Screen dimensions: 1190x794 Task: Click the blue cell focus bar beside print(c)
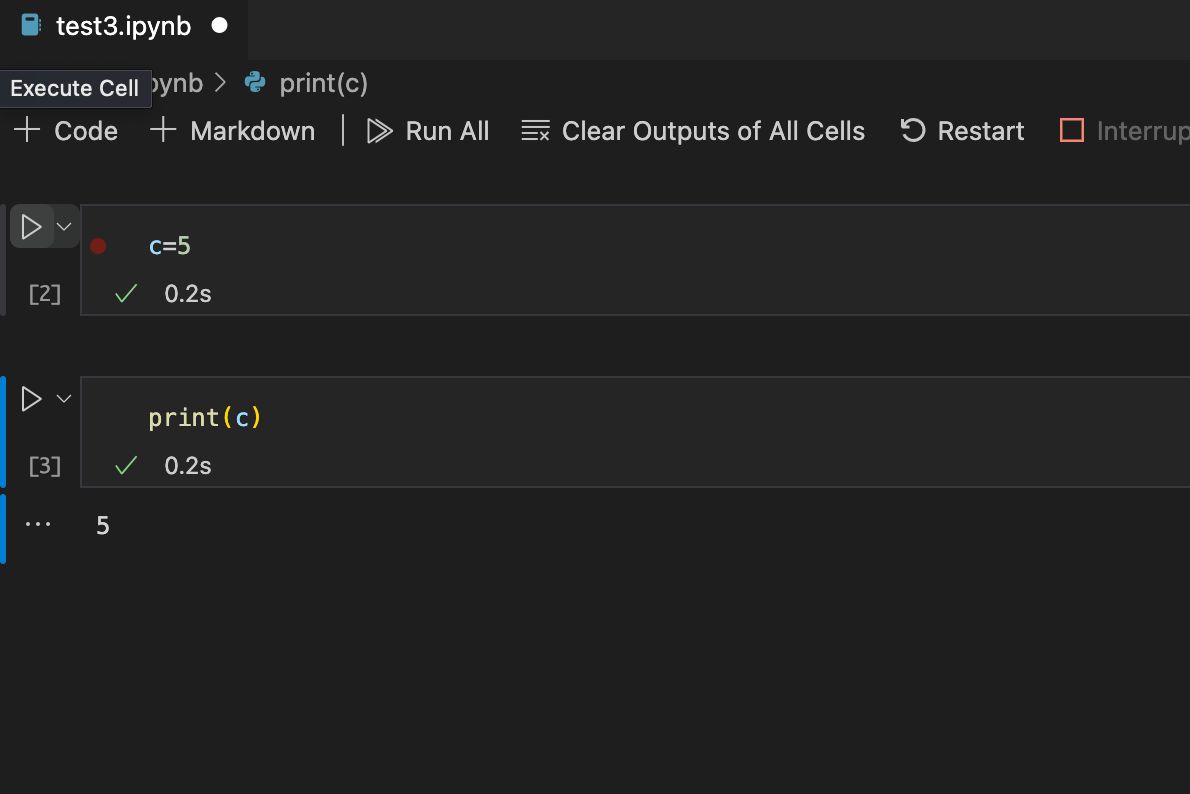click(3, 432)
